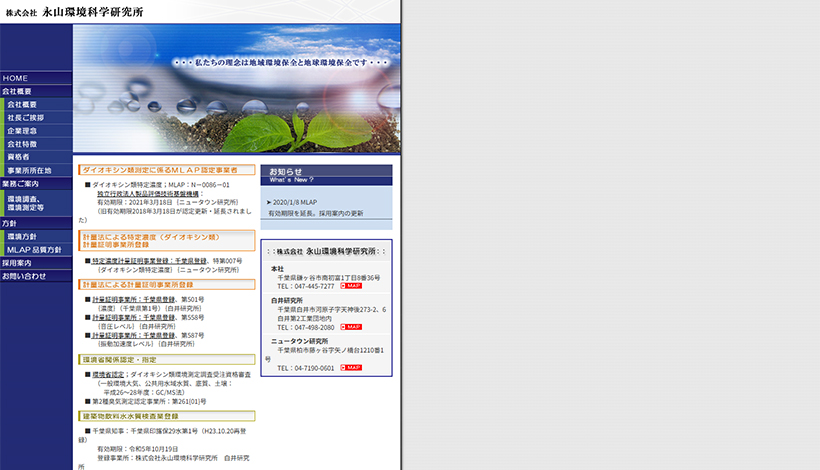Open 事業所所在地 in the sidebar

(x=38, y=170)
